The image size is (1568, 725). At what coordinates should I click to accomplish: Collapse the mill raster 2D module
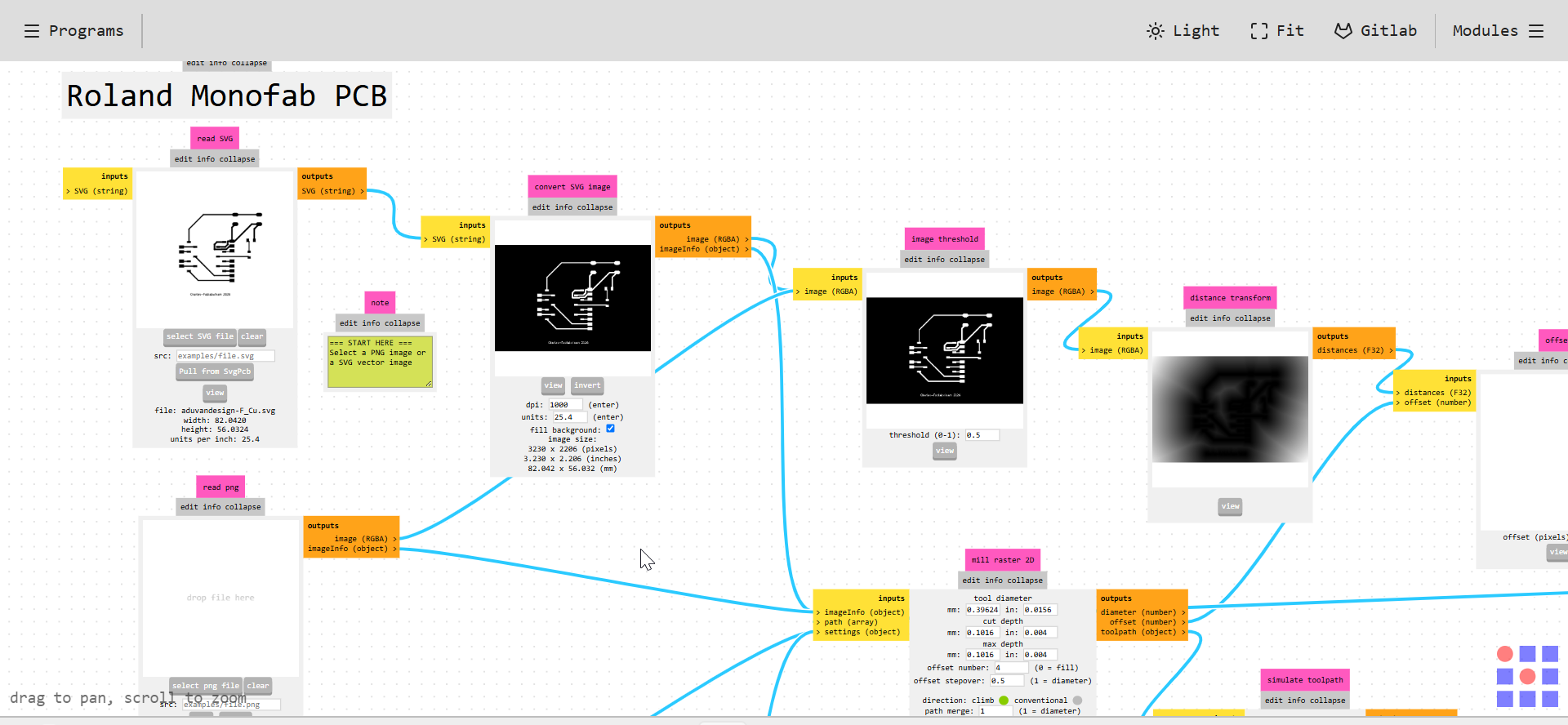[x=1025, y=580]
